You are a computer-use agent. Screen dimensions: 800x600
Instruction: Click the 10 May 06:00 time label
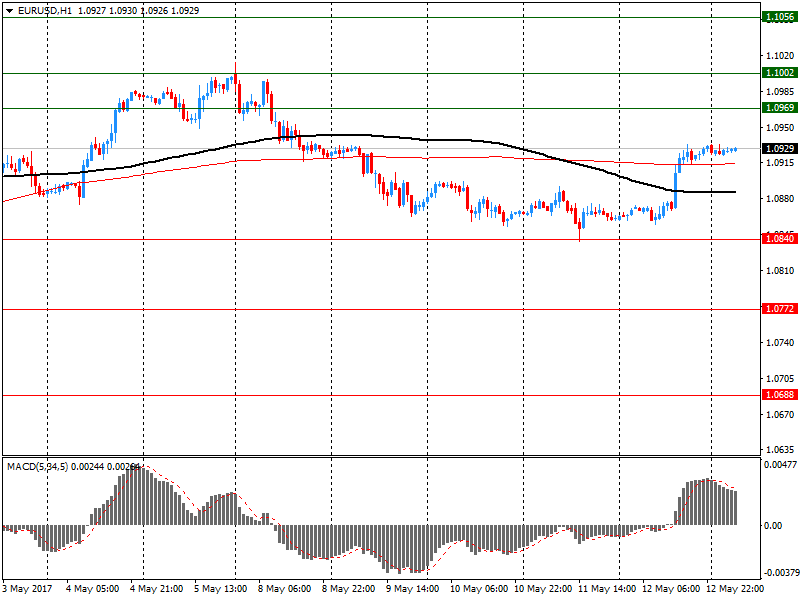point(479,589)
